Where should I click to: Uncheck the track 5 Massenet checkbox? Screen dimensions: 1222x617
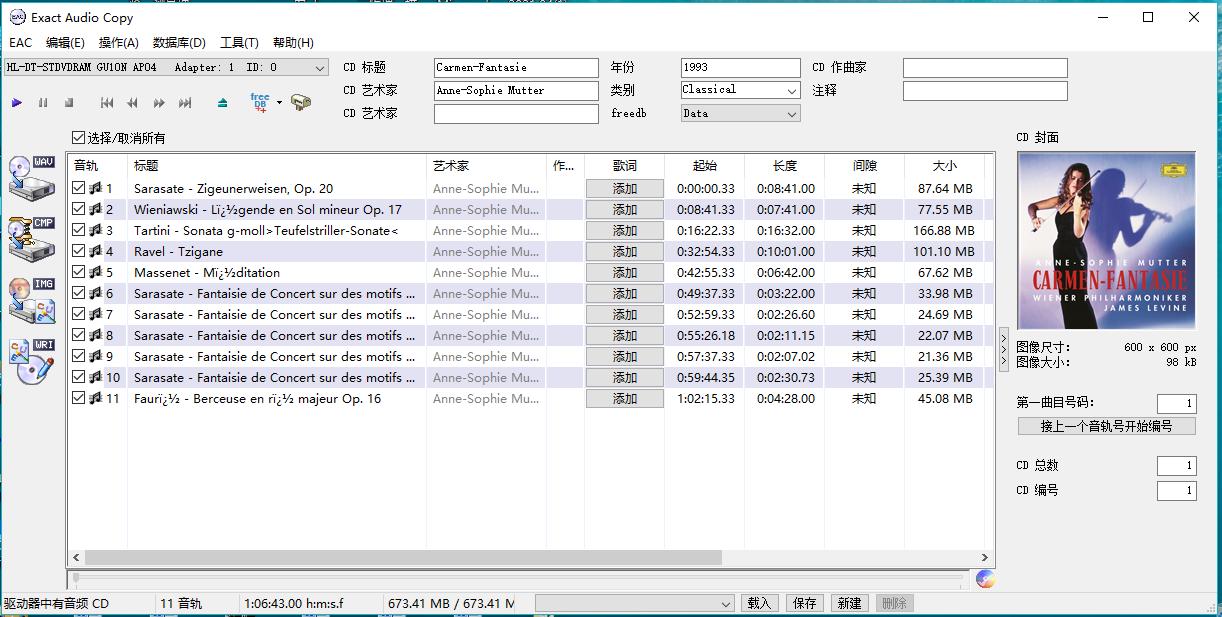[79, 272]
